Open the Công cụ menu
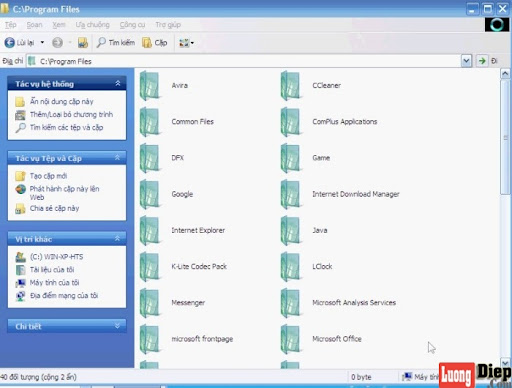 click(132, 25)
